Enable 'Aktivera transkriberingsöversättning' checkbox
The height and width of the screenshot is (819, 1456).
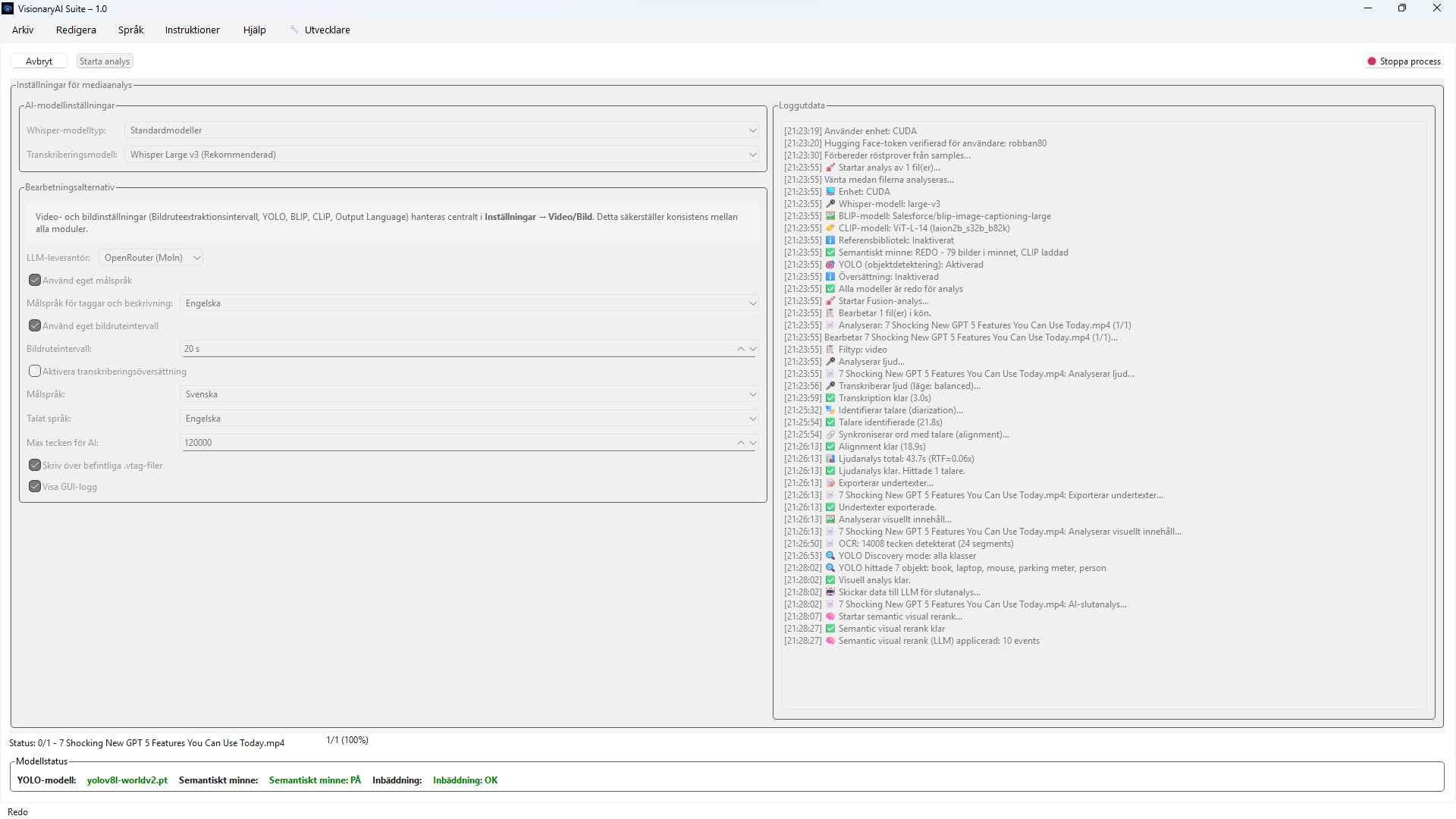pos(35,371)
